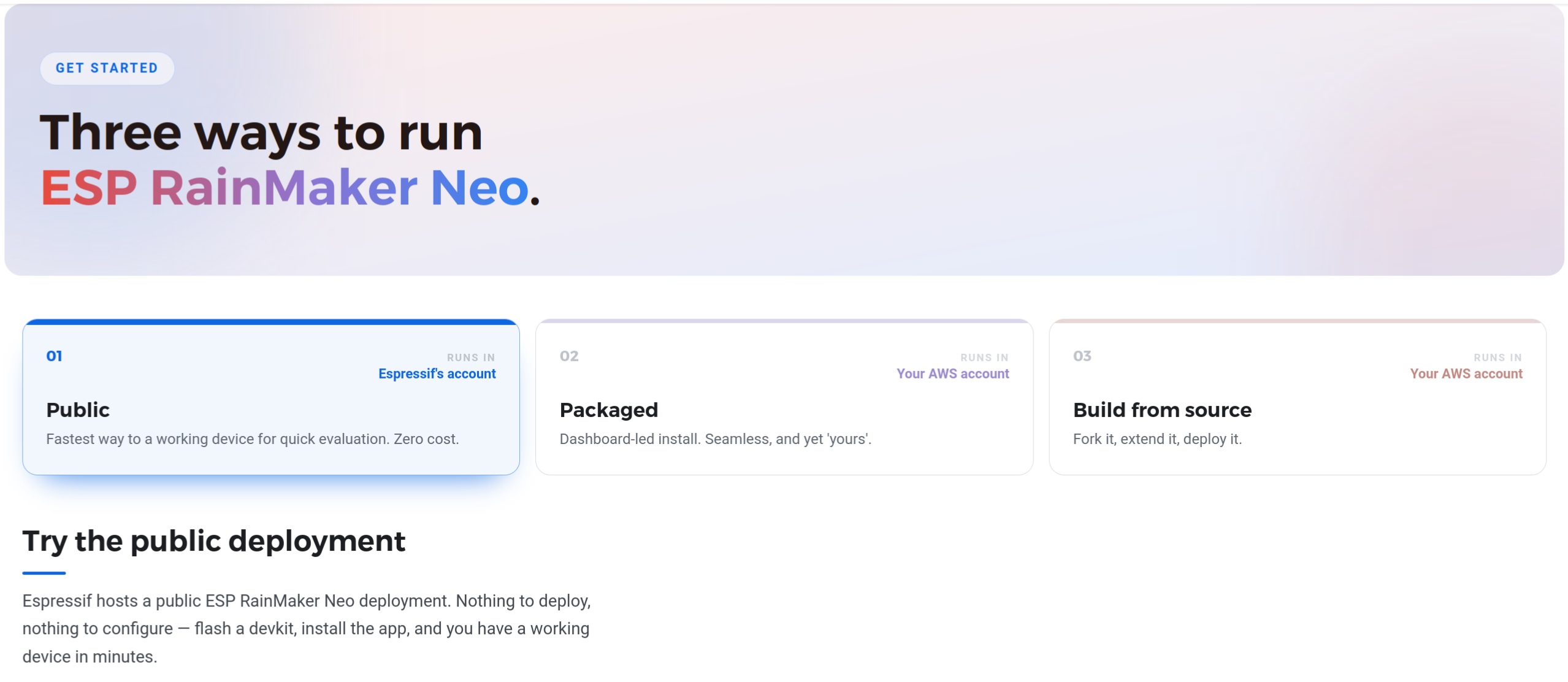Click the Public card title
The height and width of the screenshot is (682, 1568).
[x=78, y=410]
